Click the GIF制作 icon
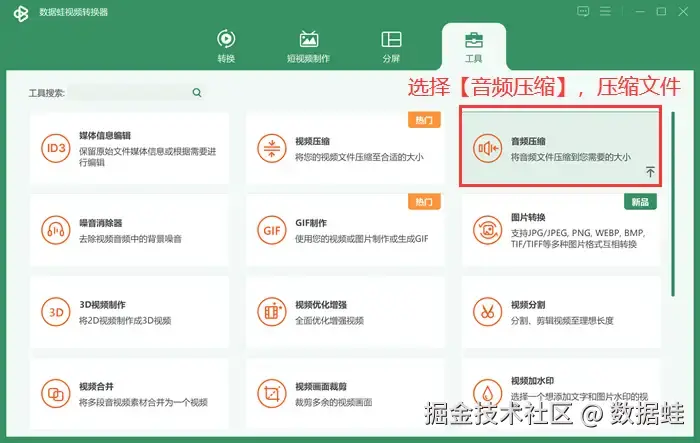 (x=272, y=230)
